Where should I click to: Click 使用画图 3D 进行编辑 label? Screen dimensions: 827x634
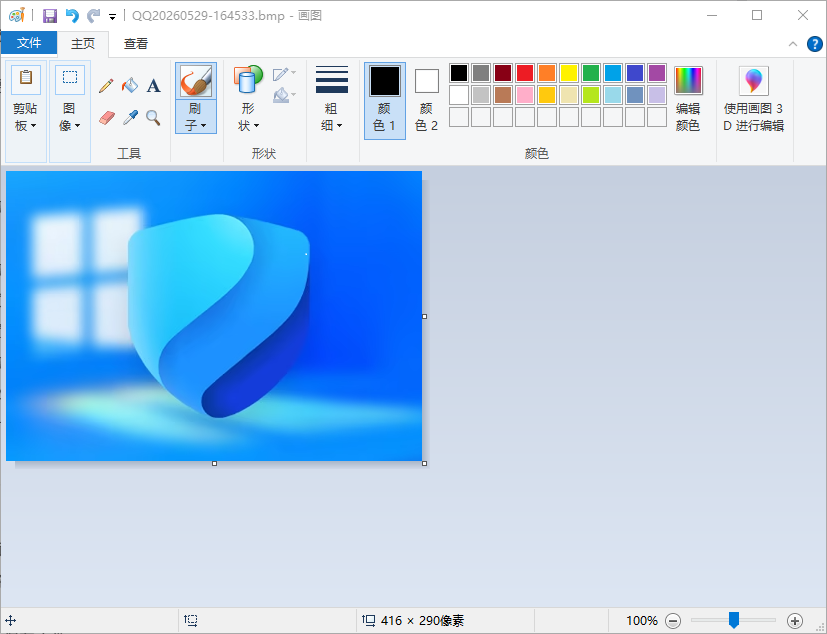click(x=754, y=117)
